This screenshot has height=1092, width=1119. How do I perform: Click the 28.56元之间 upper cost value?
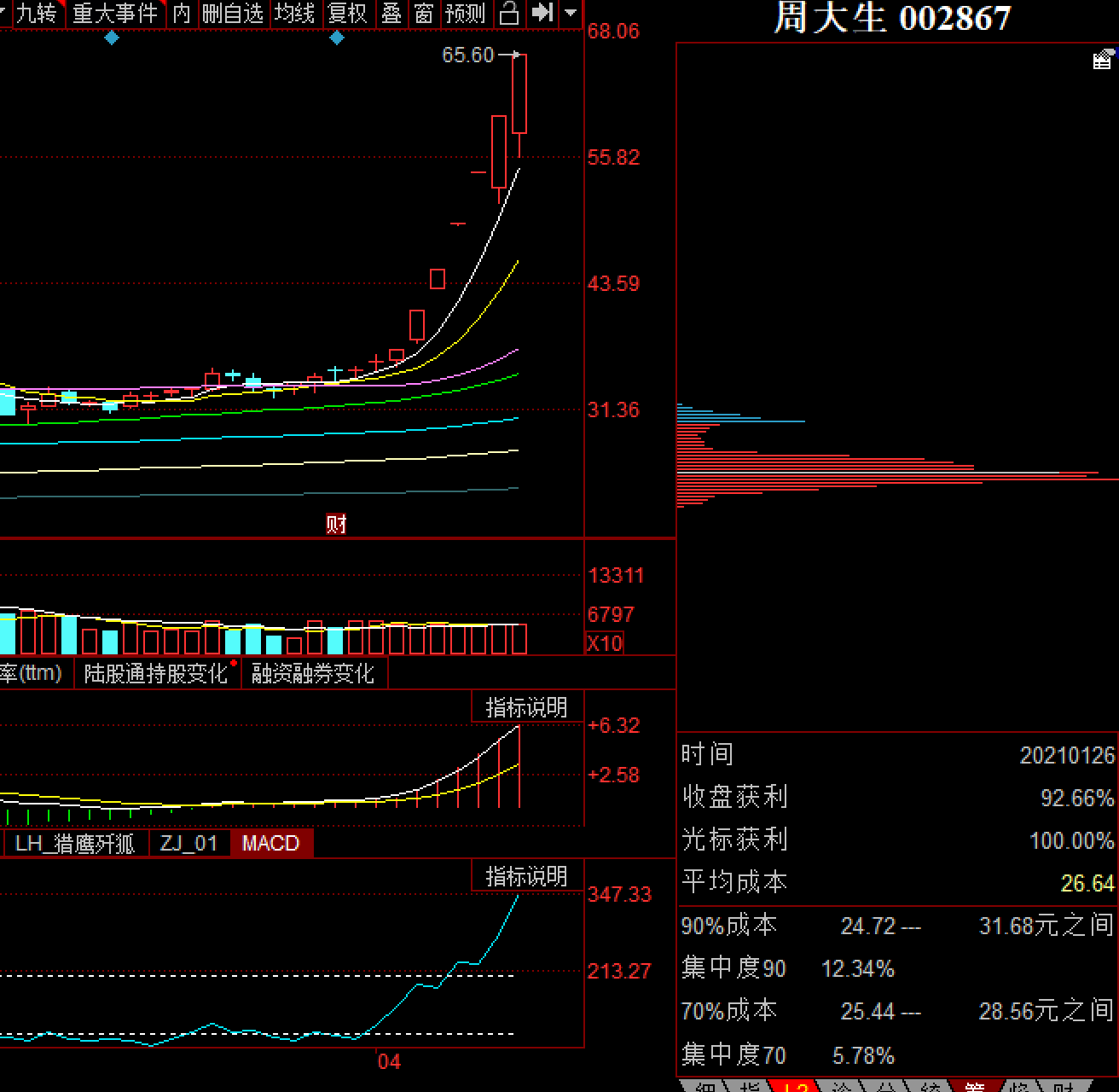tap(1047, 1011)
